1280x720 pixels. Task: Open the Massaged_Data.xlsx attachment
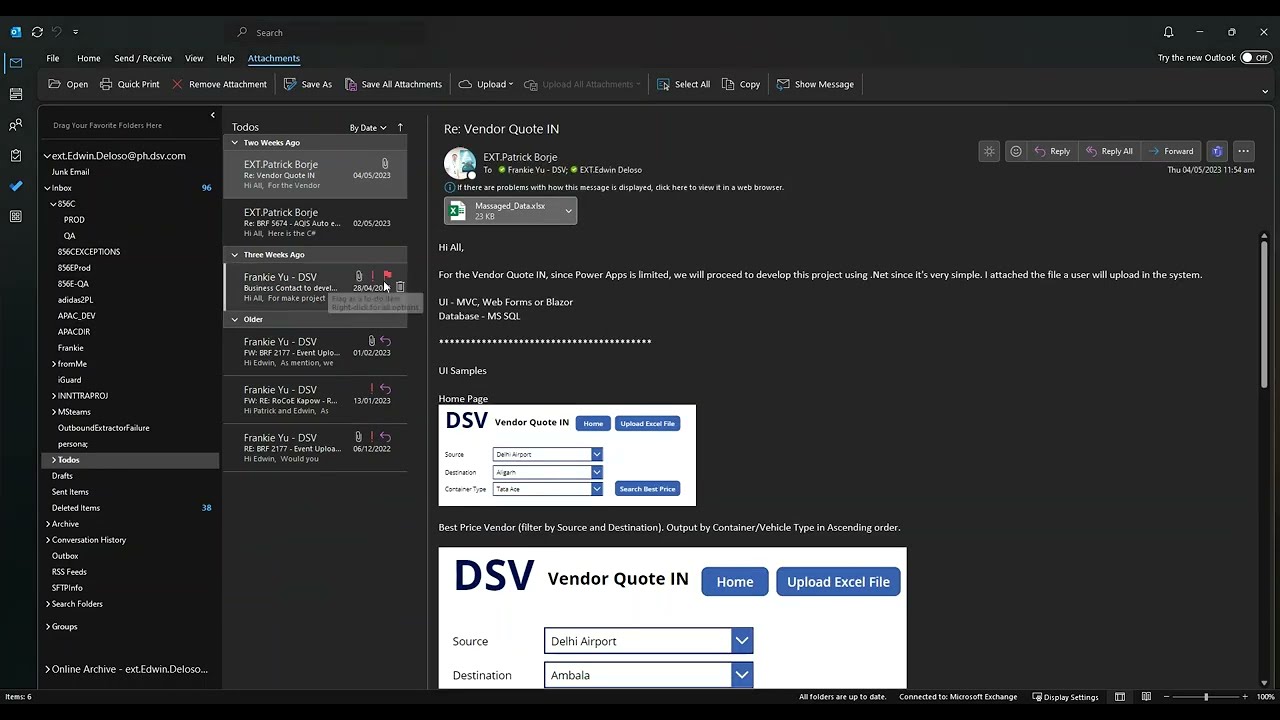click(503, 210)
